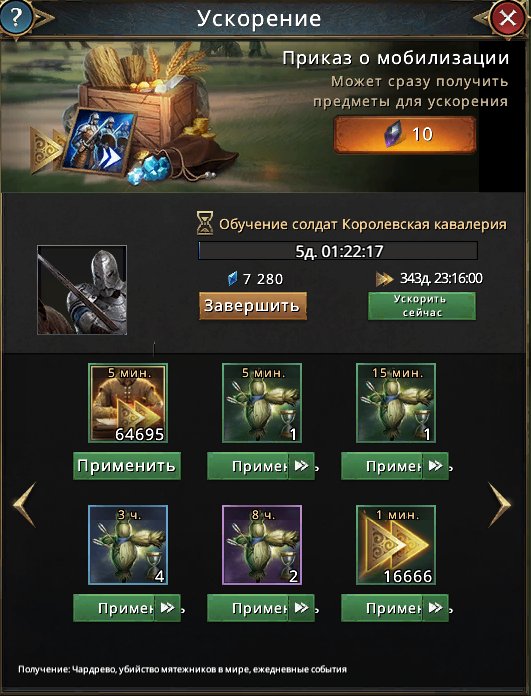Image resolution: width=531 pixels, height=696 pixels.
Task: Click Завершить to finish training with gems
Action: tap(252, 305)
